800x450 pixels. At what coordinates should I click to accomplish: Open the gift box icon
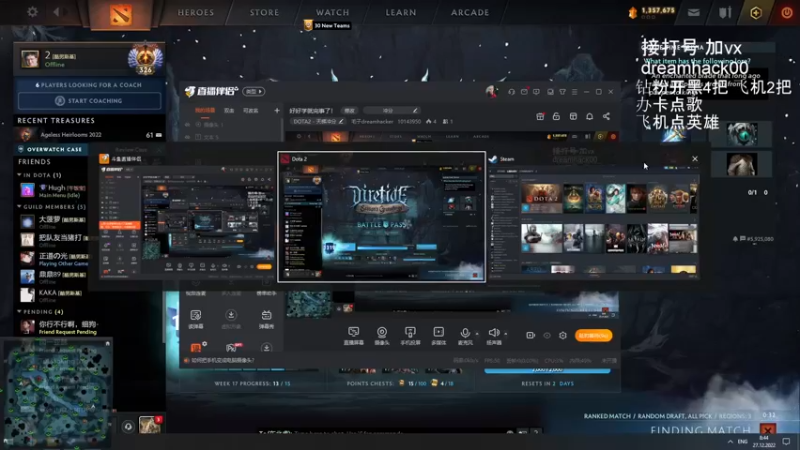click(540, 116)
